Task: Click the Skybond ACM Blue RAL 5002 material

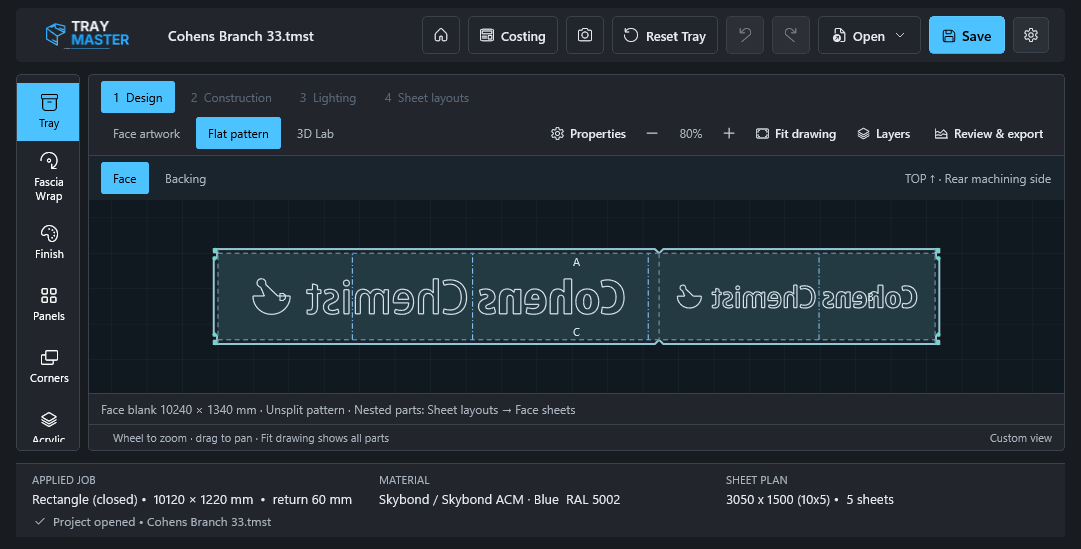Action: tap(499, 499)
